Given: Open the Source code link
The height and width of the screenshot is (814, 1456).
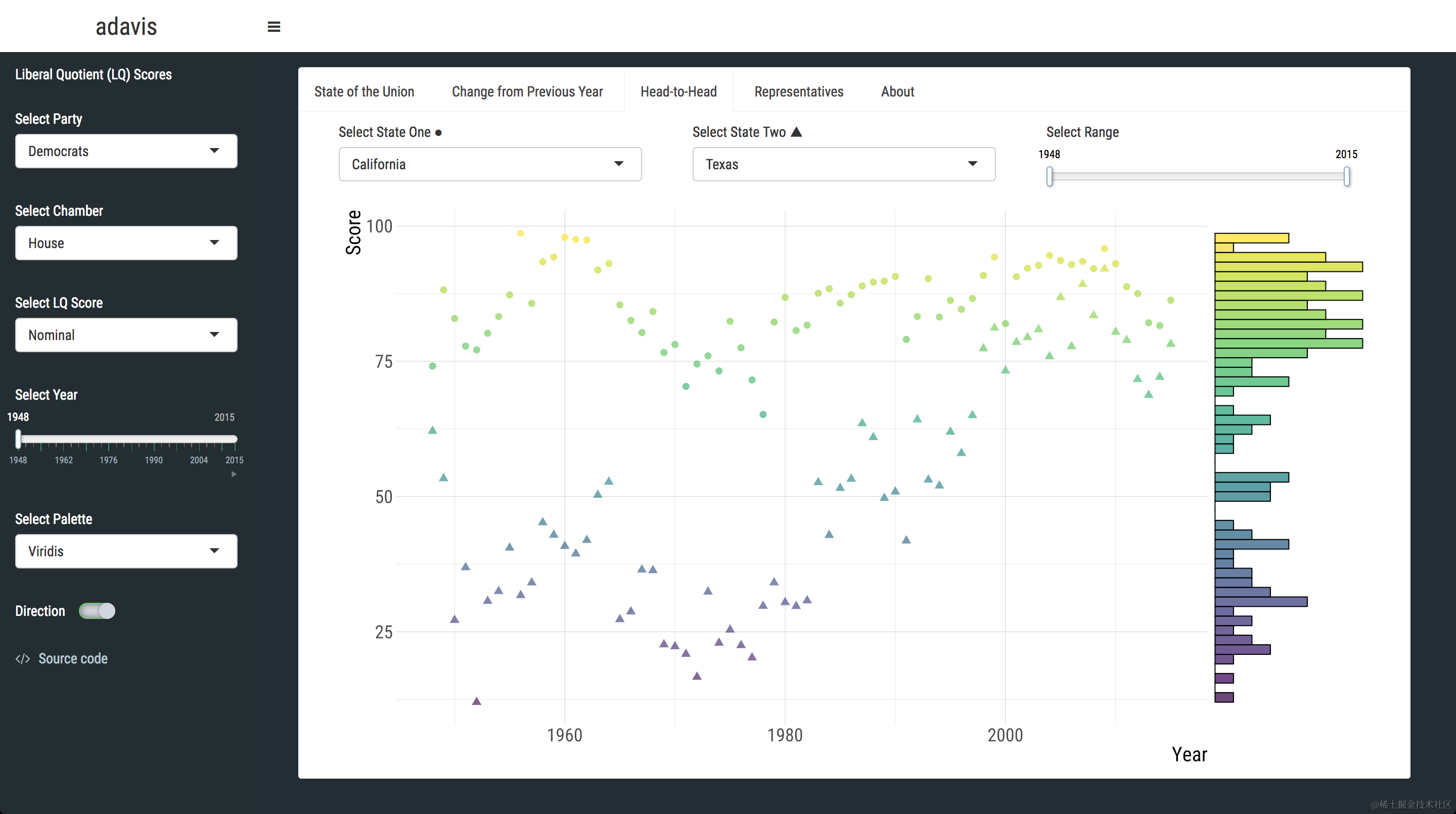Looking at the screenshot, I should 73,659.
